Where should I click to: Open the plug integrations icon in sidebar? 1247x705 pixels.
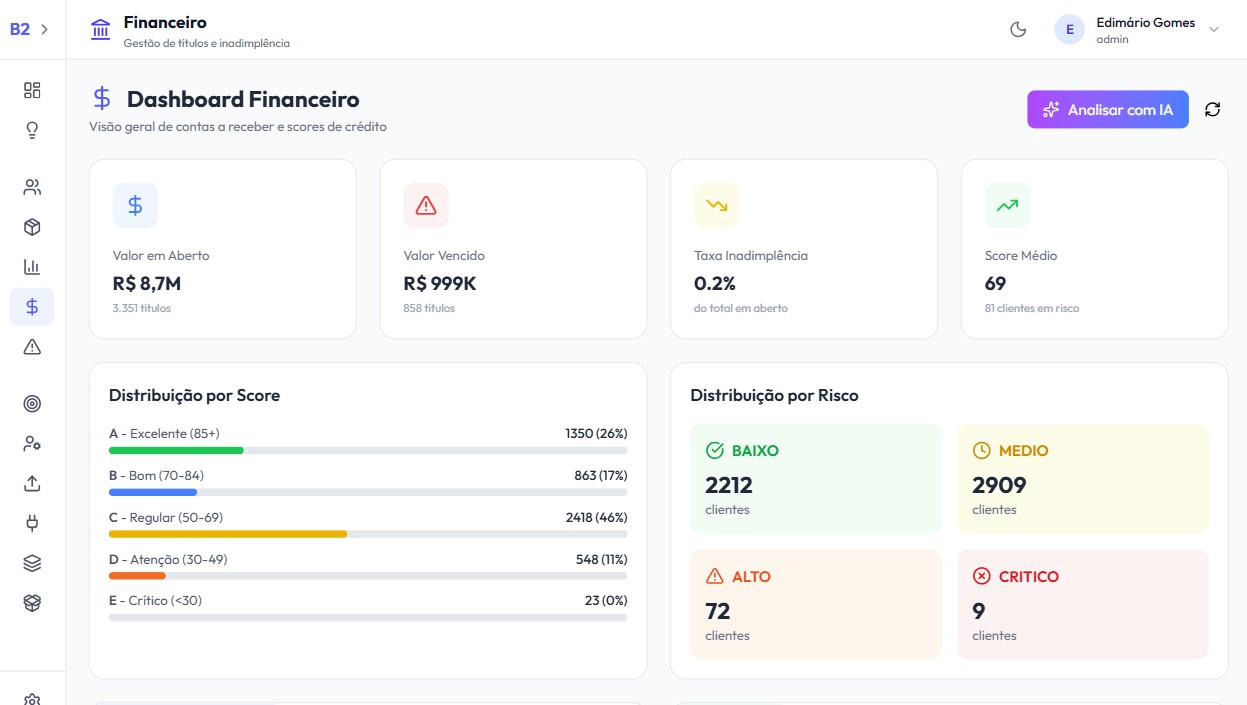pyautogui.click(x=32, y=523)
